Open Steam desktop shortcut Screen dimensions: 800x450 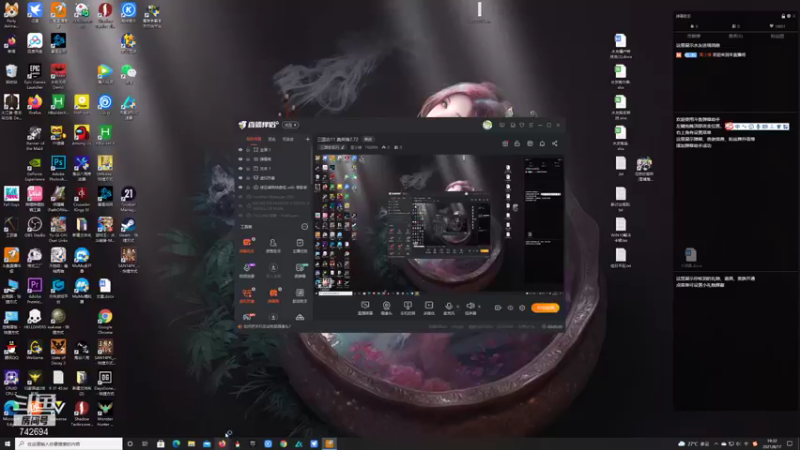point(128,229)
